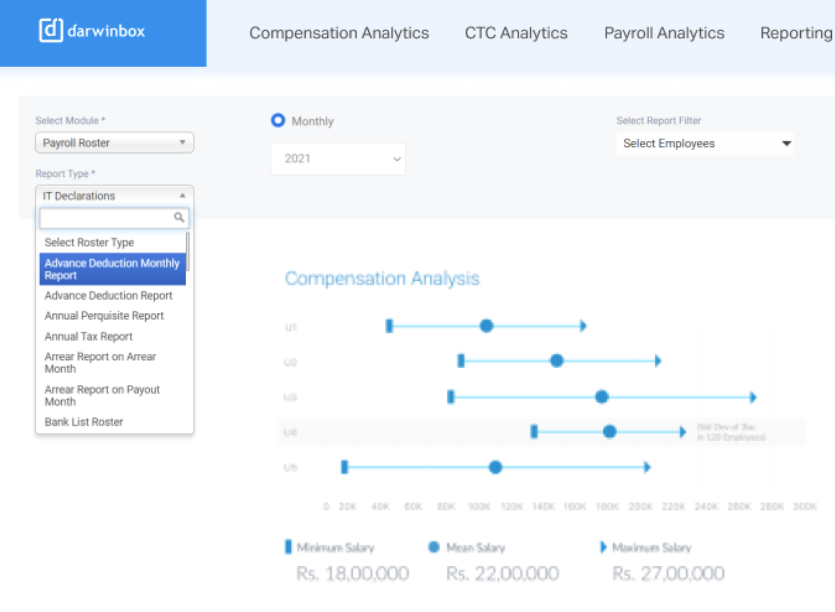Collapse the Report Type dropdown list

182,195
